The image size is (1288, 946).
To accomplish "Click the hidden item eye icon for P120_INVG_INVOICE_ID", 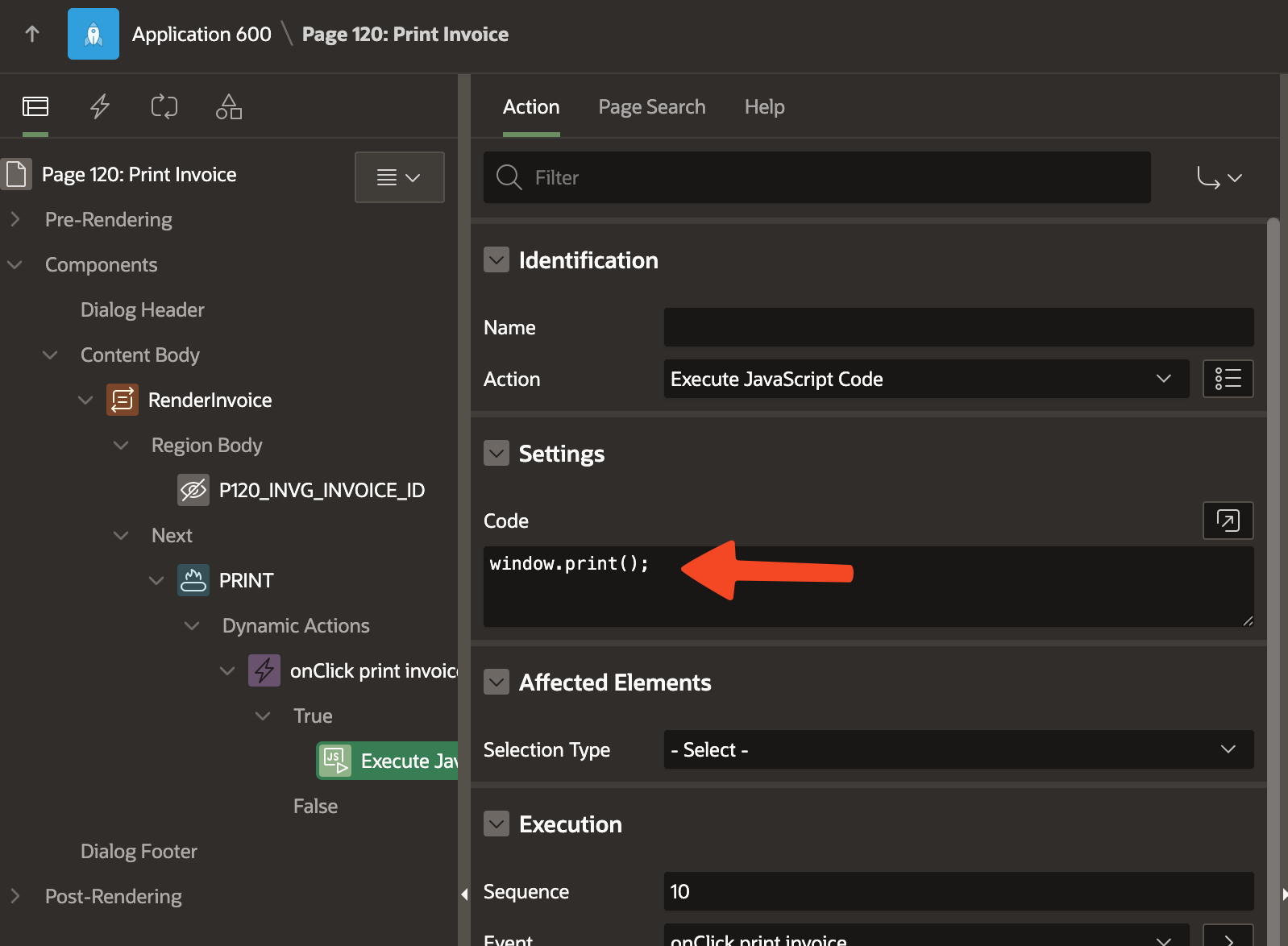I will pyautogui.click(x=193, y=490).
